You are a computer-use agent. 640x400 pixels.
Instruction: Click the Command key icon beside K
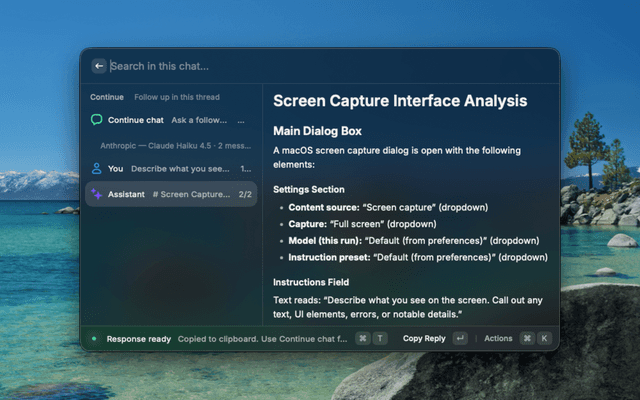click(x=527, y=338)
